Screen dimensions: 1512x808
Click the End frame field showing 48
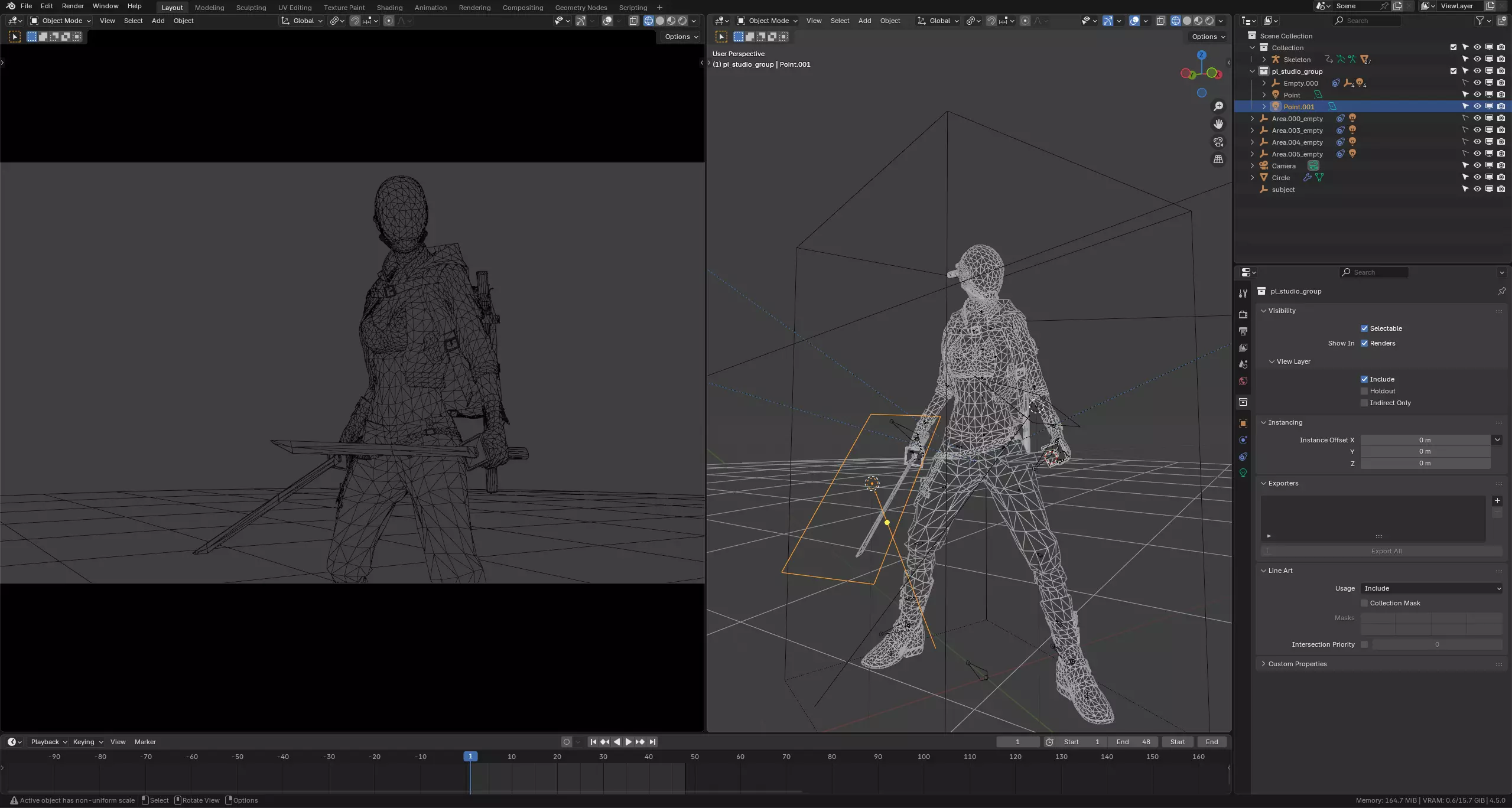coord(1133,742)
